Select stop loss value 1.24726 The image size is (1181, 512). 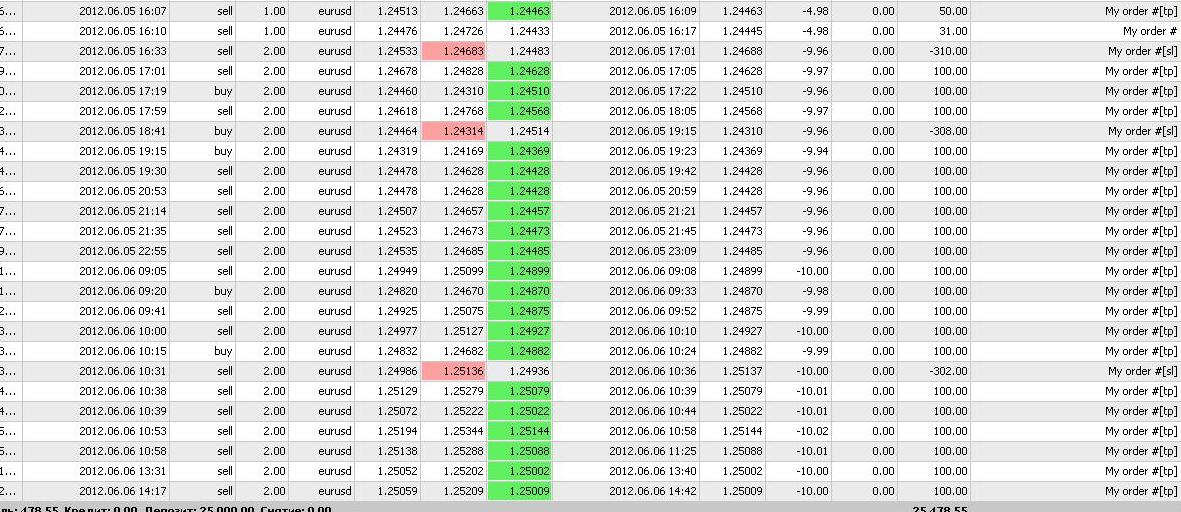point(463,32)
